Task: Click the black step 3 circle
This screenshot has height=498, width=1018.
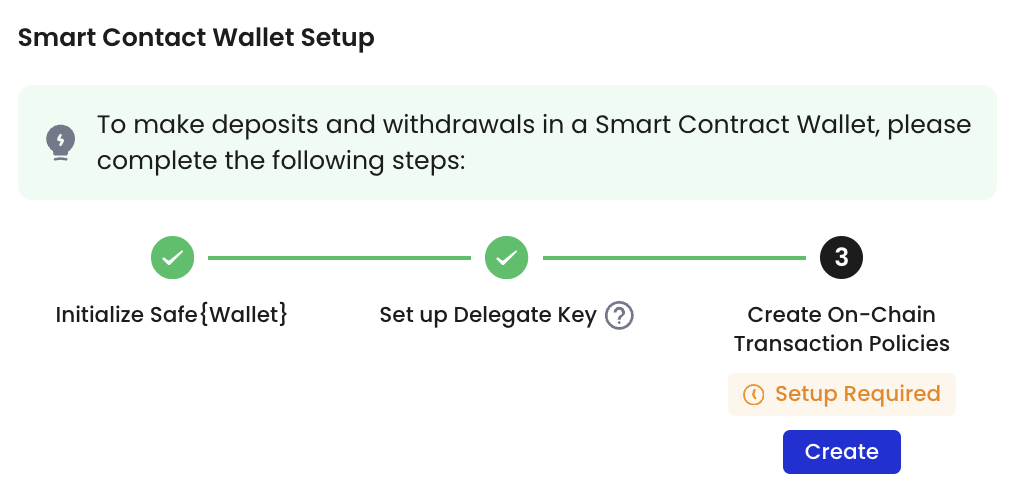Action: 841,258
